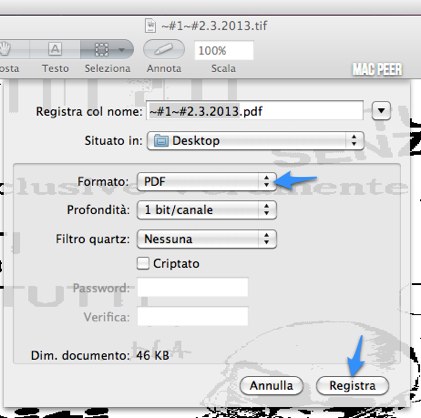Click the Registra button
Viewport: 421px width, 418px height.
[x=352, y=386]
